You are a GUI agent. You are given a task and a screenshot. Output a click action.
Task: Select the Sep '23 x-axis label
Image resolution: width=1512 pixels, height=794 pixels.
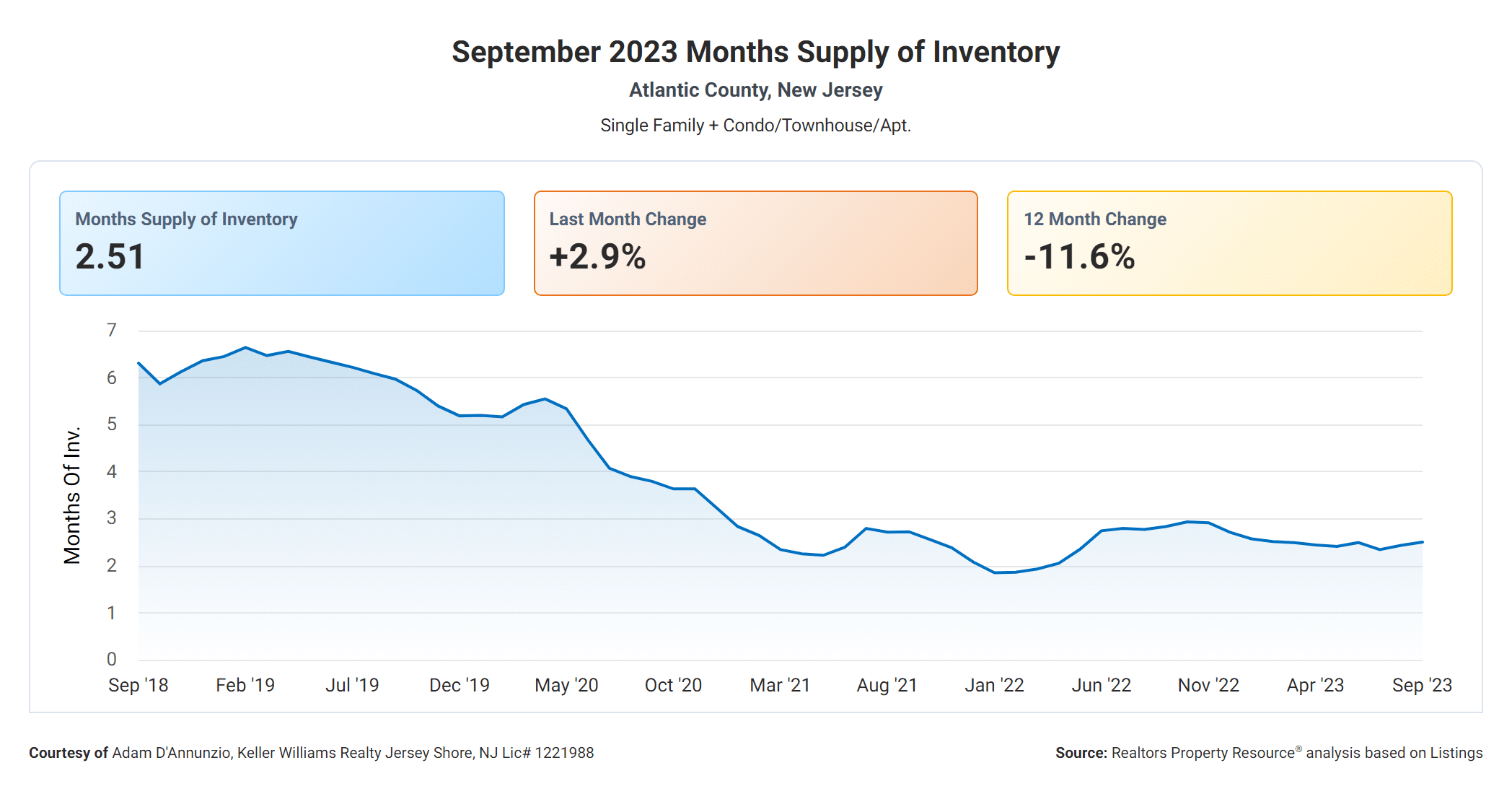(x=1422, y=685)
